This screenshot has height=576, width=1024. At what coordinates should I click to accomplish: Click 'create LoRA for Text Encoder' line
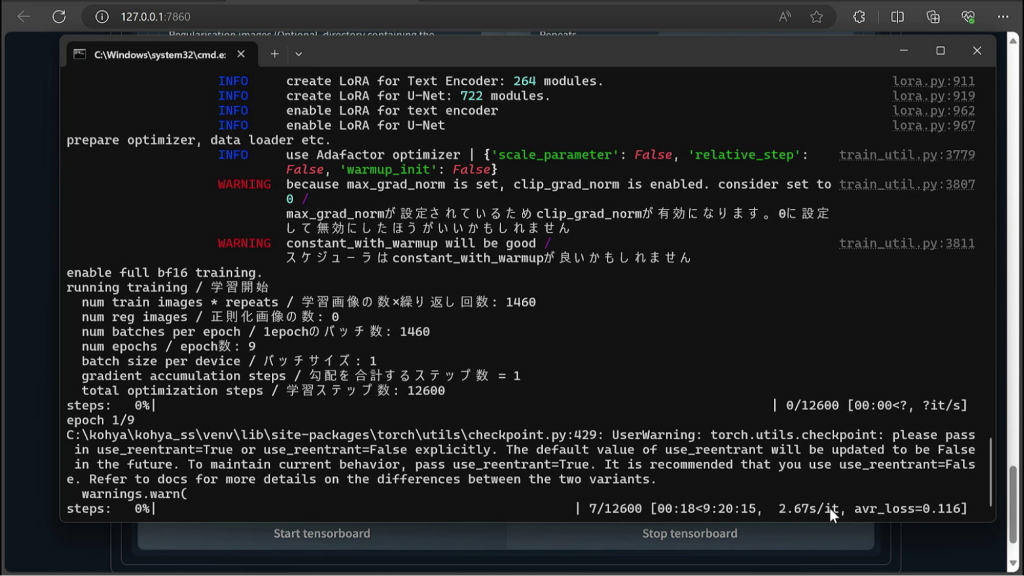pos(445,81)
